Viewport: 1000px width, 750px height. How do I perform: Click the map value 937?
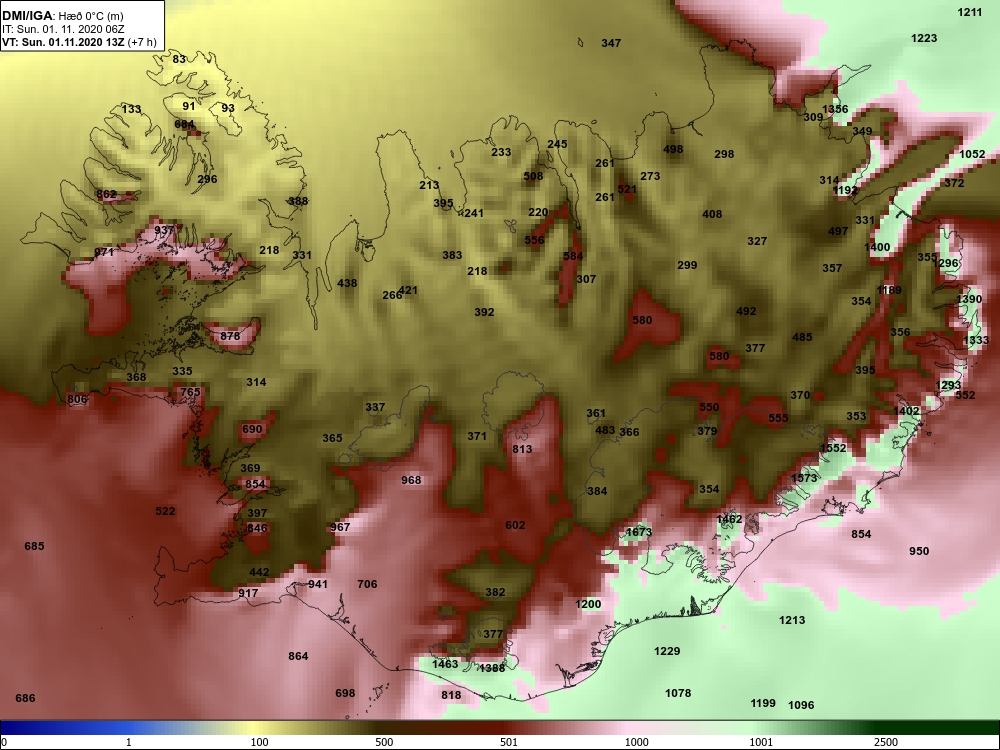coord(164,230)
